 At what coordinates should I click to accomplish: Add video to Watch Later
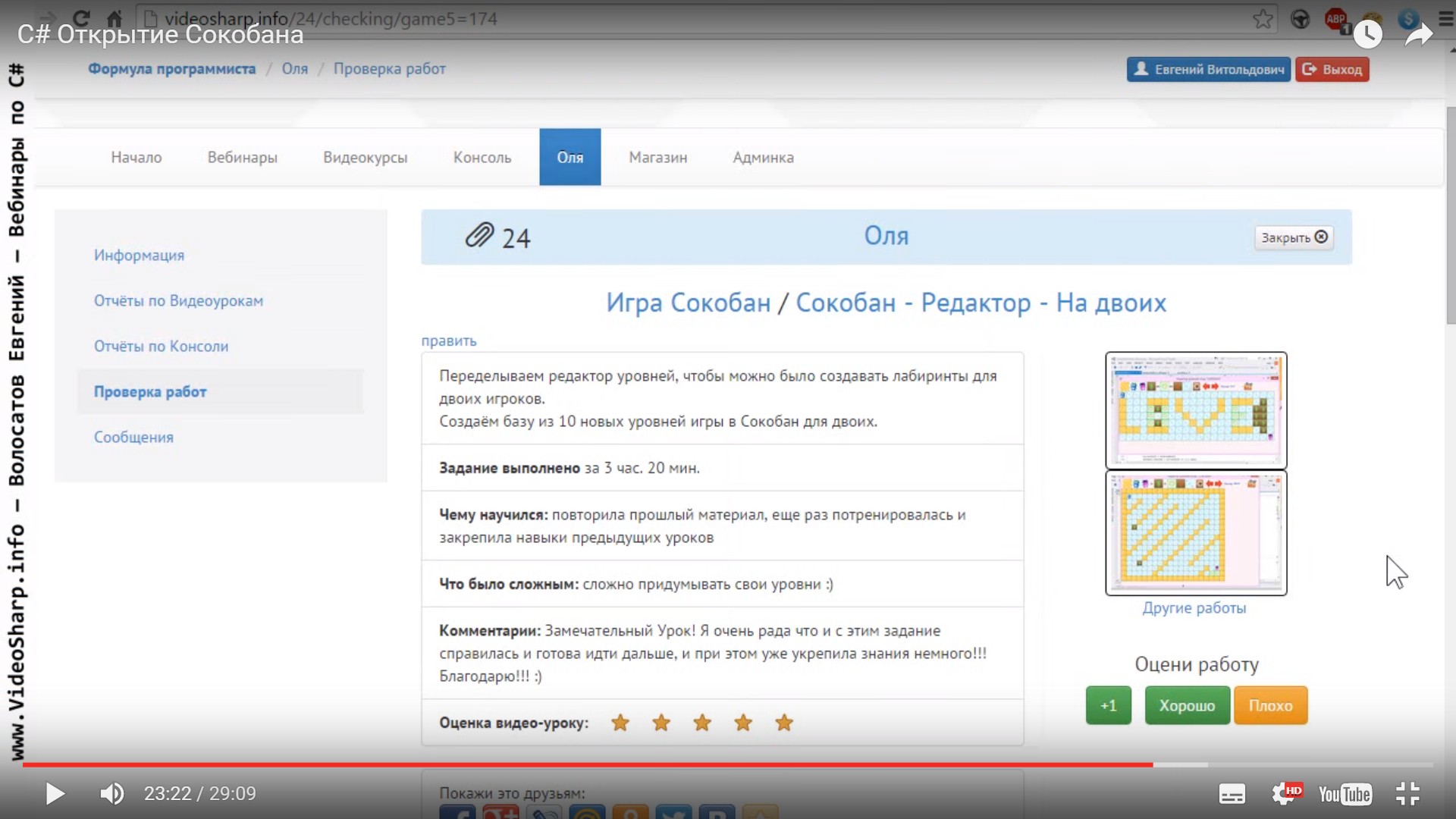coord(1368,33)
